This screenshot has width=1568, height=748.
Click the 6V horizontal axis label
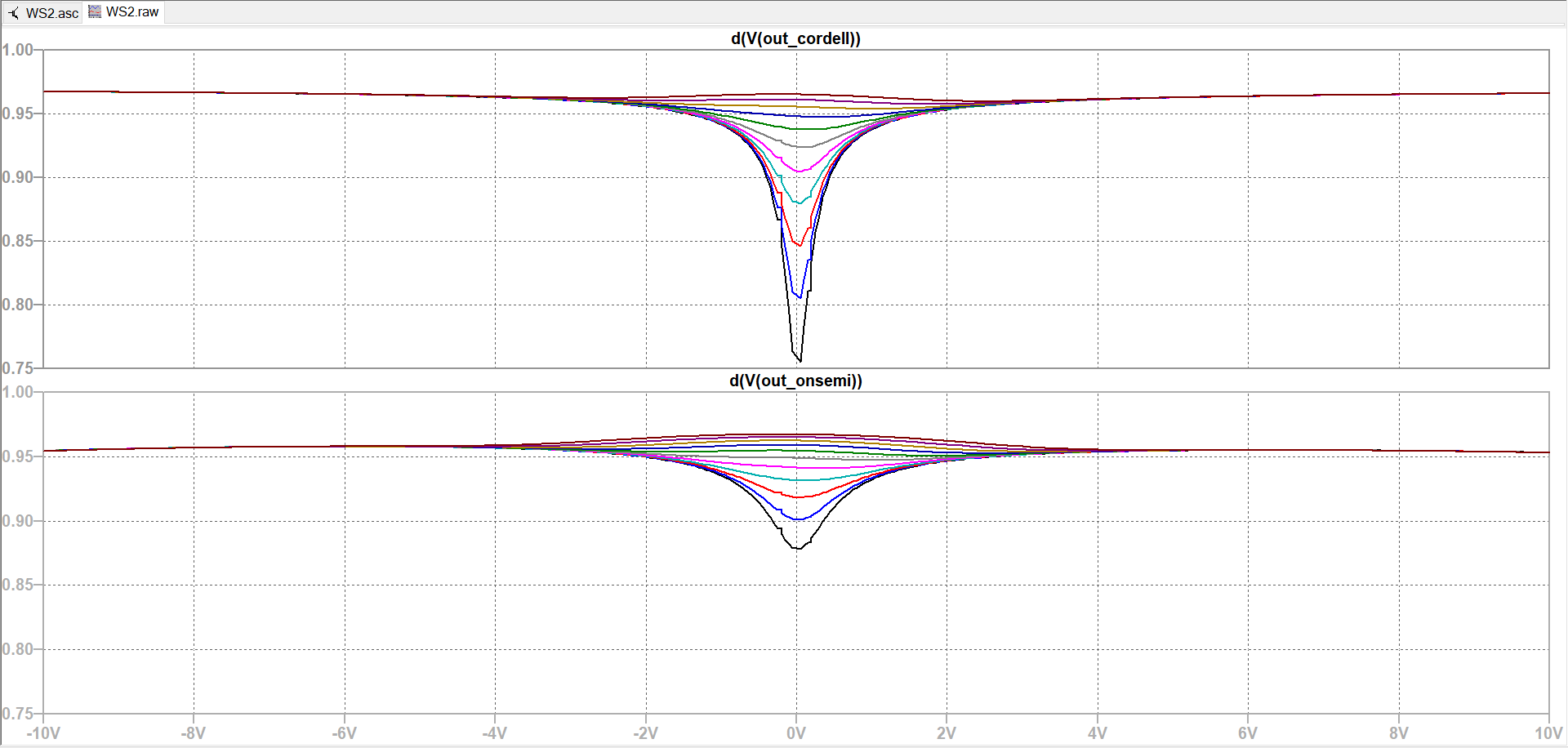[x=1248, y=733]
